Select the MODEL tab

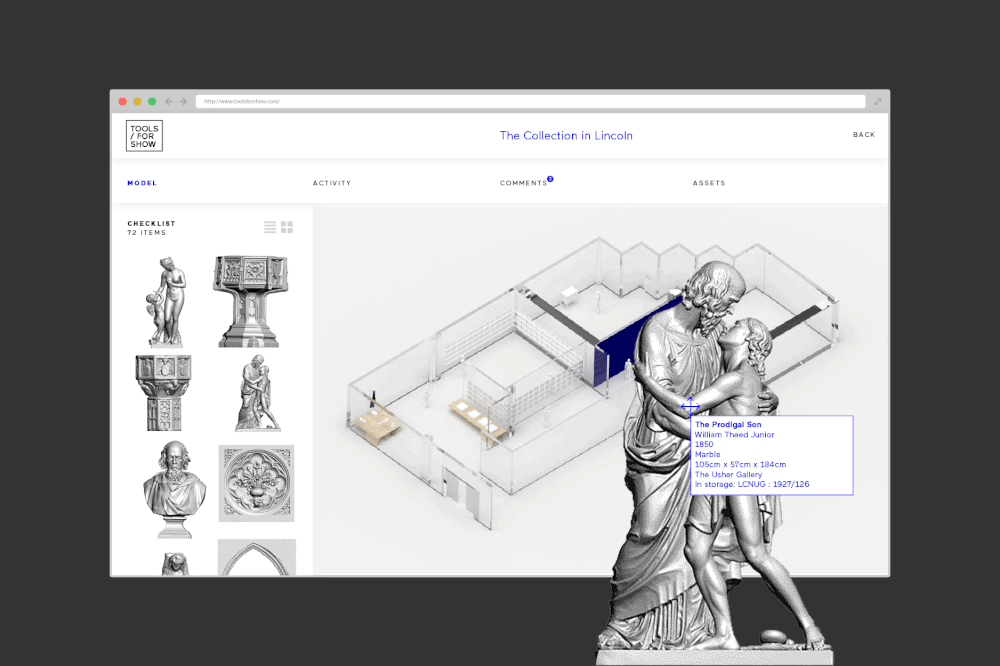click(141, 183)
